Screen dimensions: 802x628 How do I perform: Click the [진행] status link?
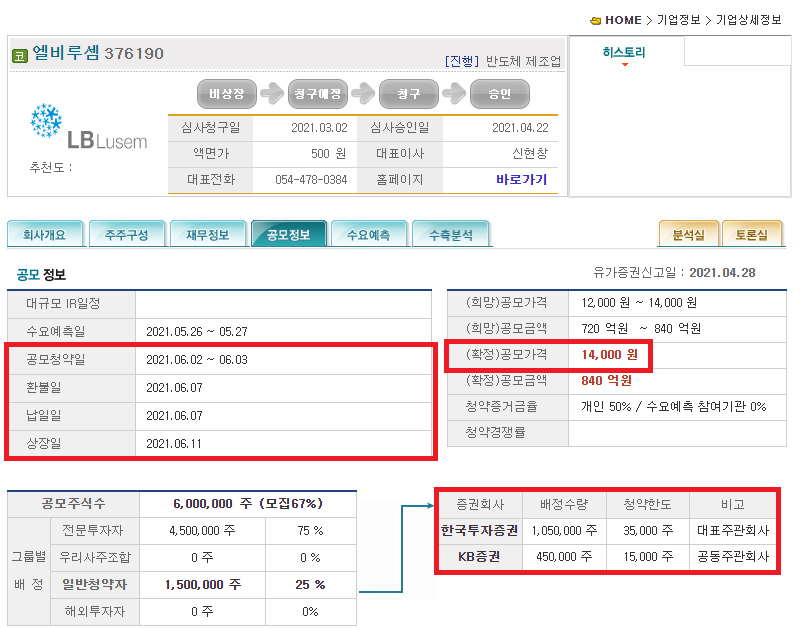coord(462,61)
